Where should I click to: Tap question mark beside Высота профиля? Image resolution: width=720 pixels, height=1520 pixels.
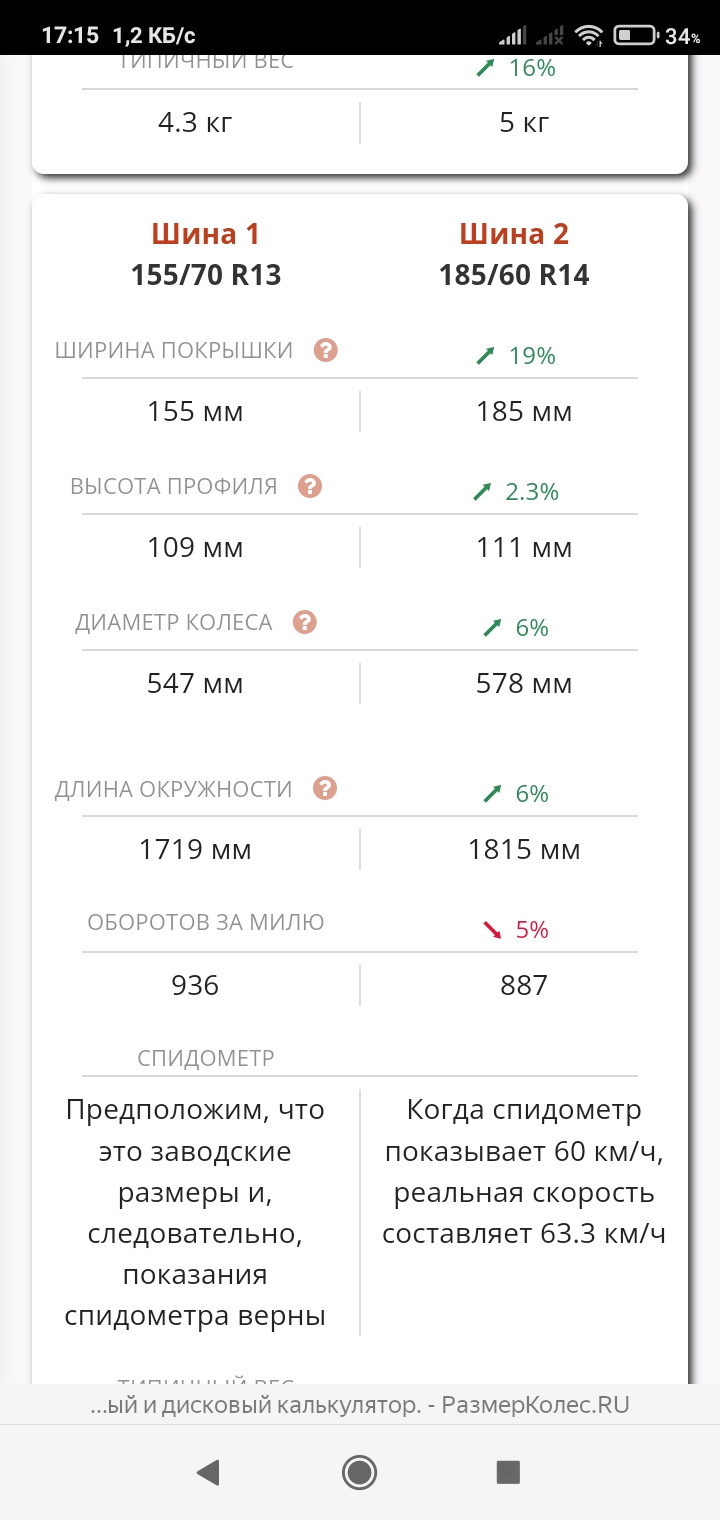pos(310,487)
